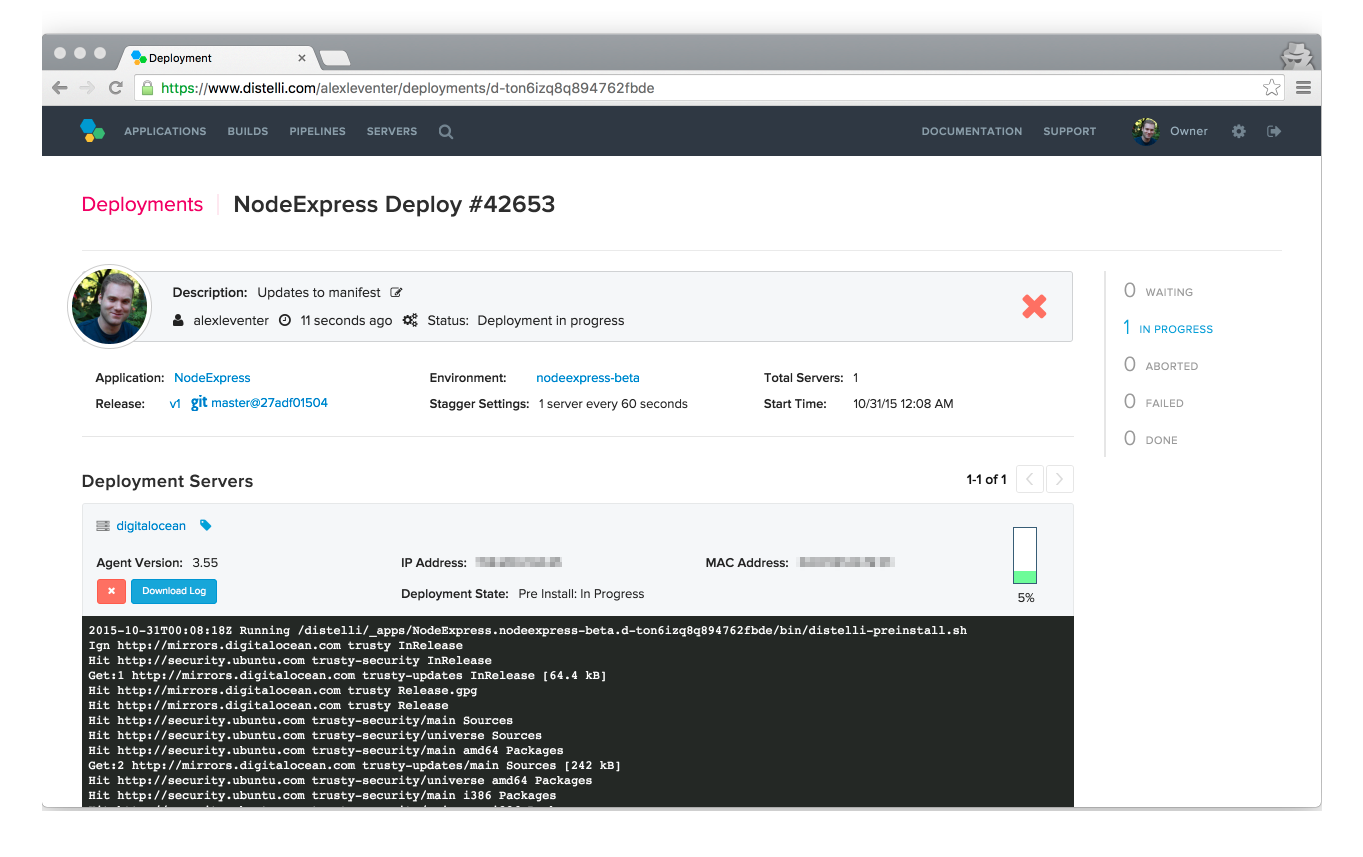Open the v1 release link
1363x857 pixels.
[x=175, y=404]
